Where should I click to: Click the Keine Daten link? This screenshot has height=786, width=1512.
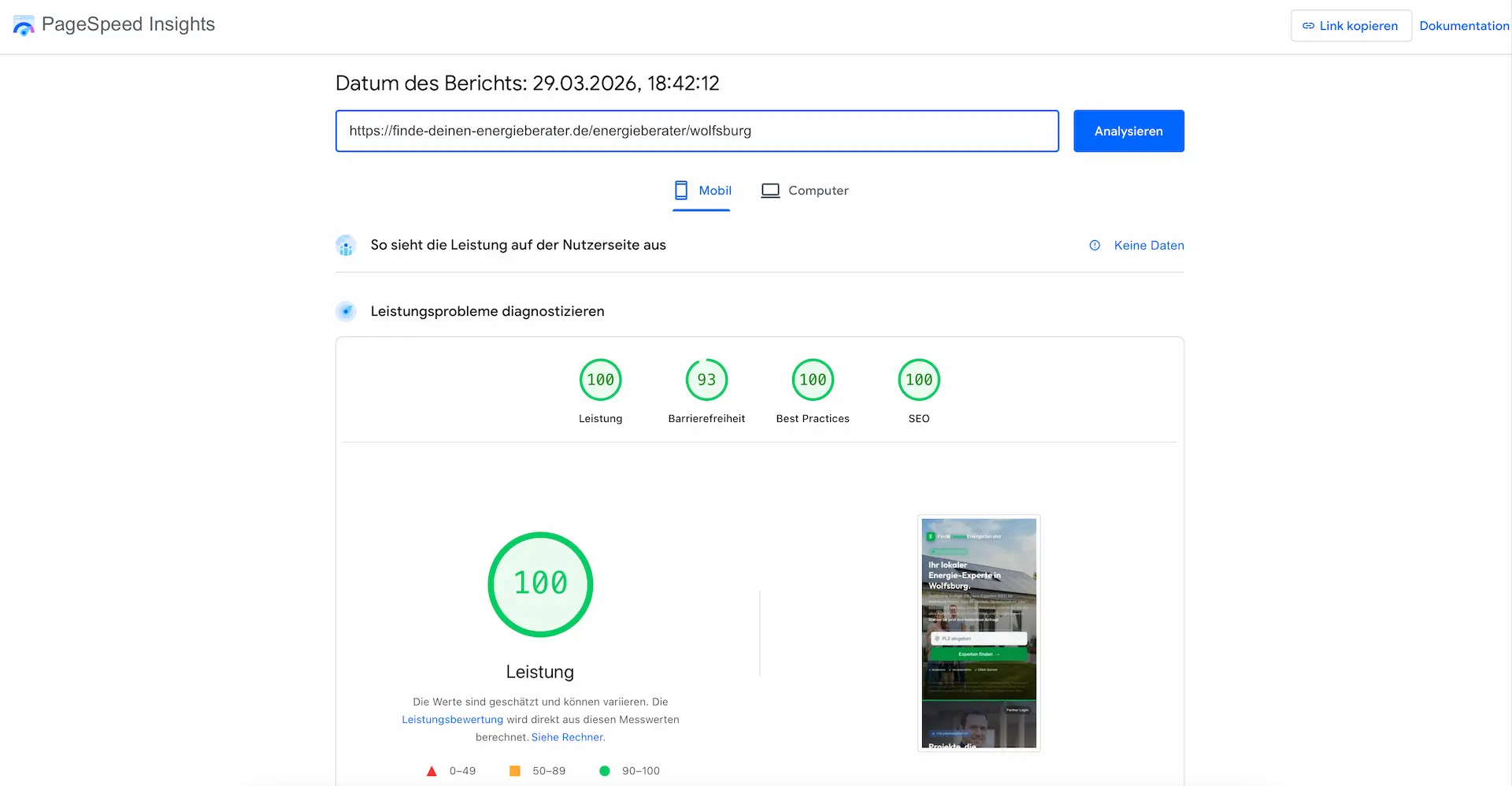pyautogui.click(x=1148, y=246)
